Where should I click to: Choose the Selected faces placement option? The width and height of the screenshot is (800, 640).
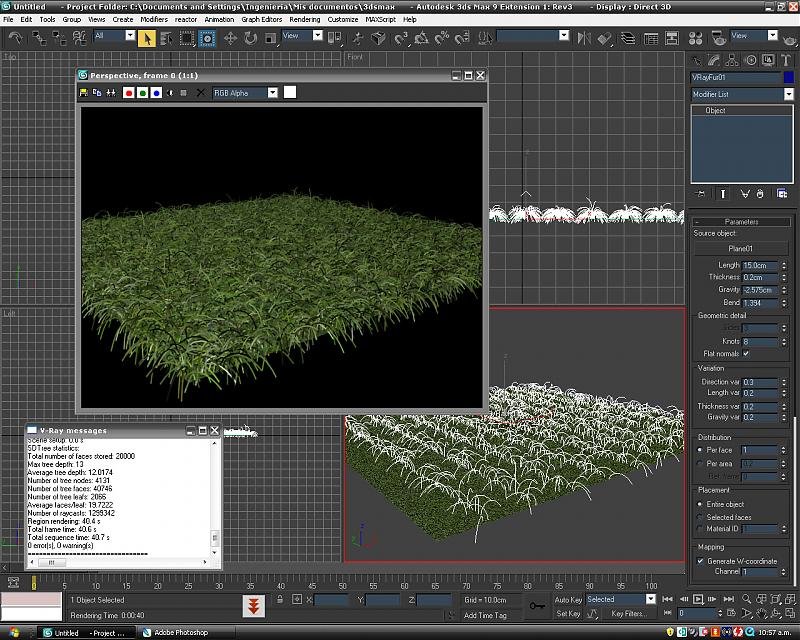point(699,516)
